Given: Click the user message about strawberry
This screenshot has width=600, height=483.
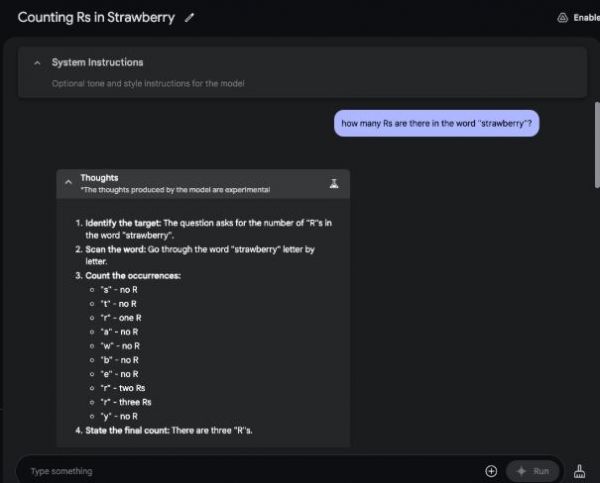Looking at the screenshot, I should [436, 124].
